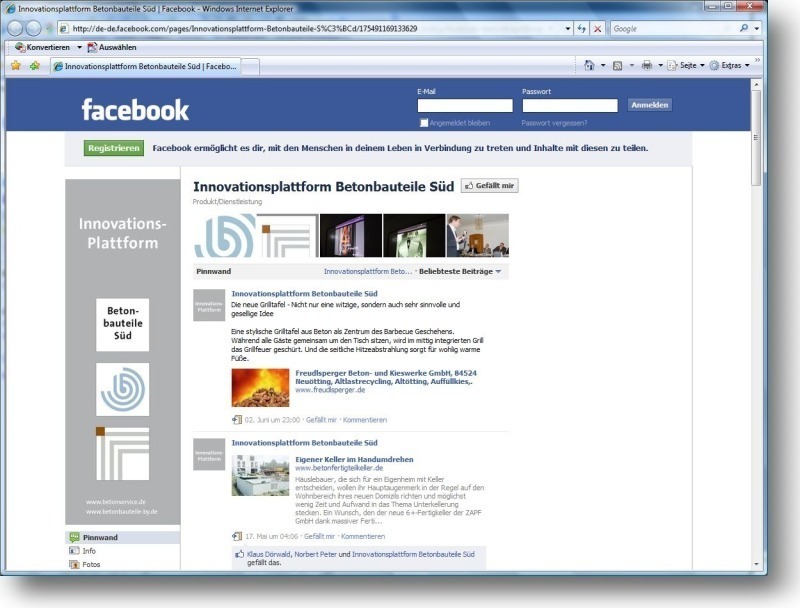Open the blue spiral logo photo thumbnail
Image resolution: width=800 pixels, height=608 pixels.
(225, 235)
